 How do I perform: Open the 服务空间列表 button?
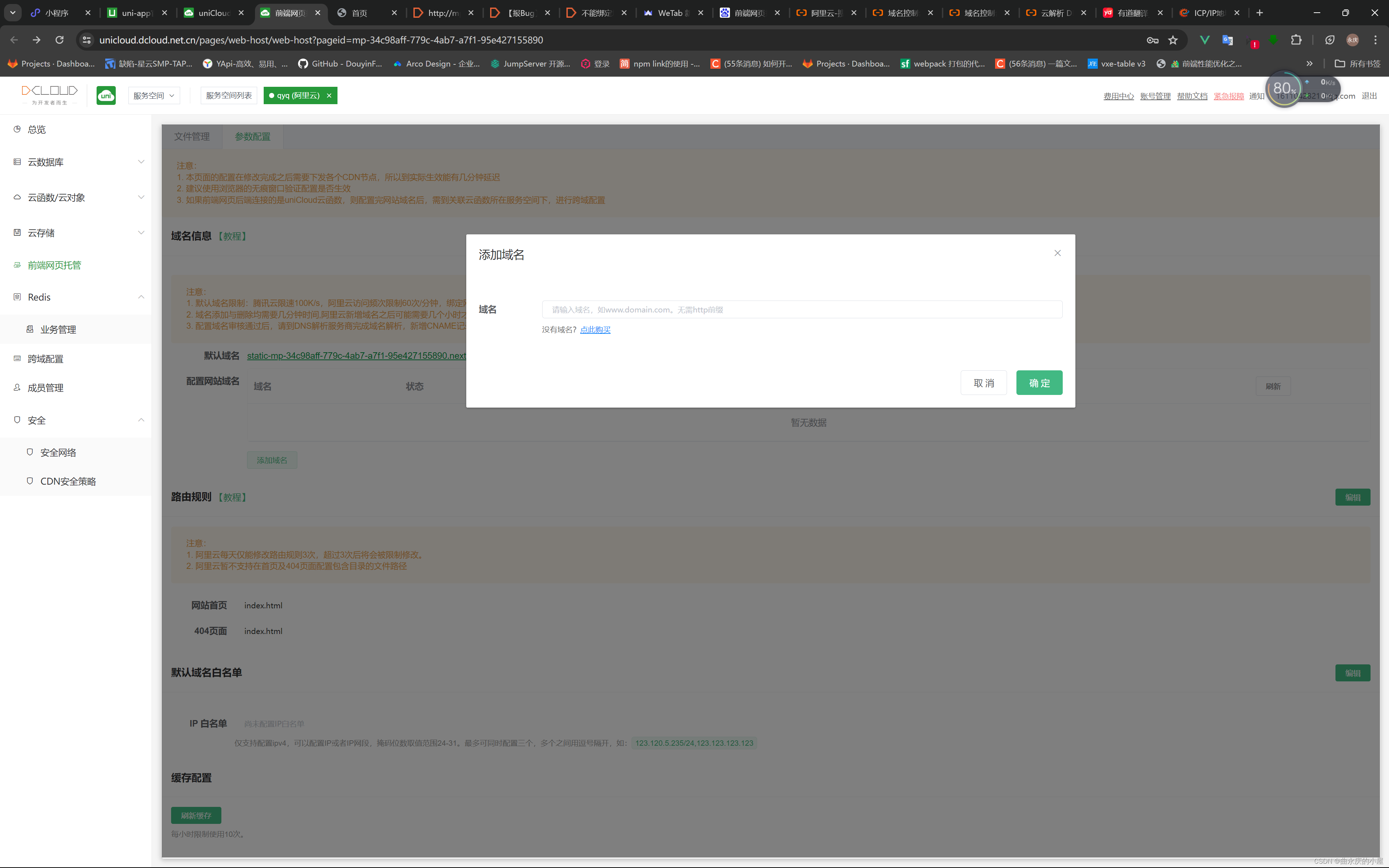tap(229, 95)
